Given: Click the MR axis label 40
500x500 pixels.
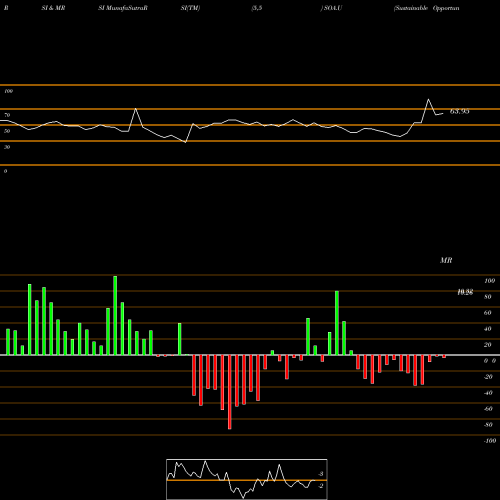Looking at the screenshot, I should (488, 329).
